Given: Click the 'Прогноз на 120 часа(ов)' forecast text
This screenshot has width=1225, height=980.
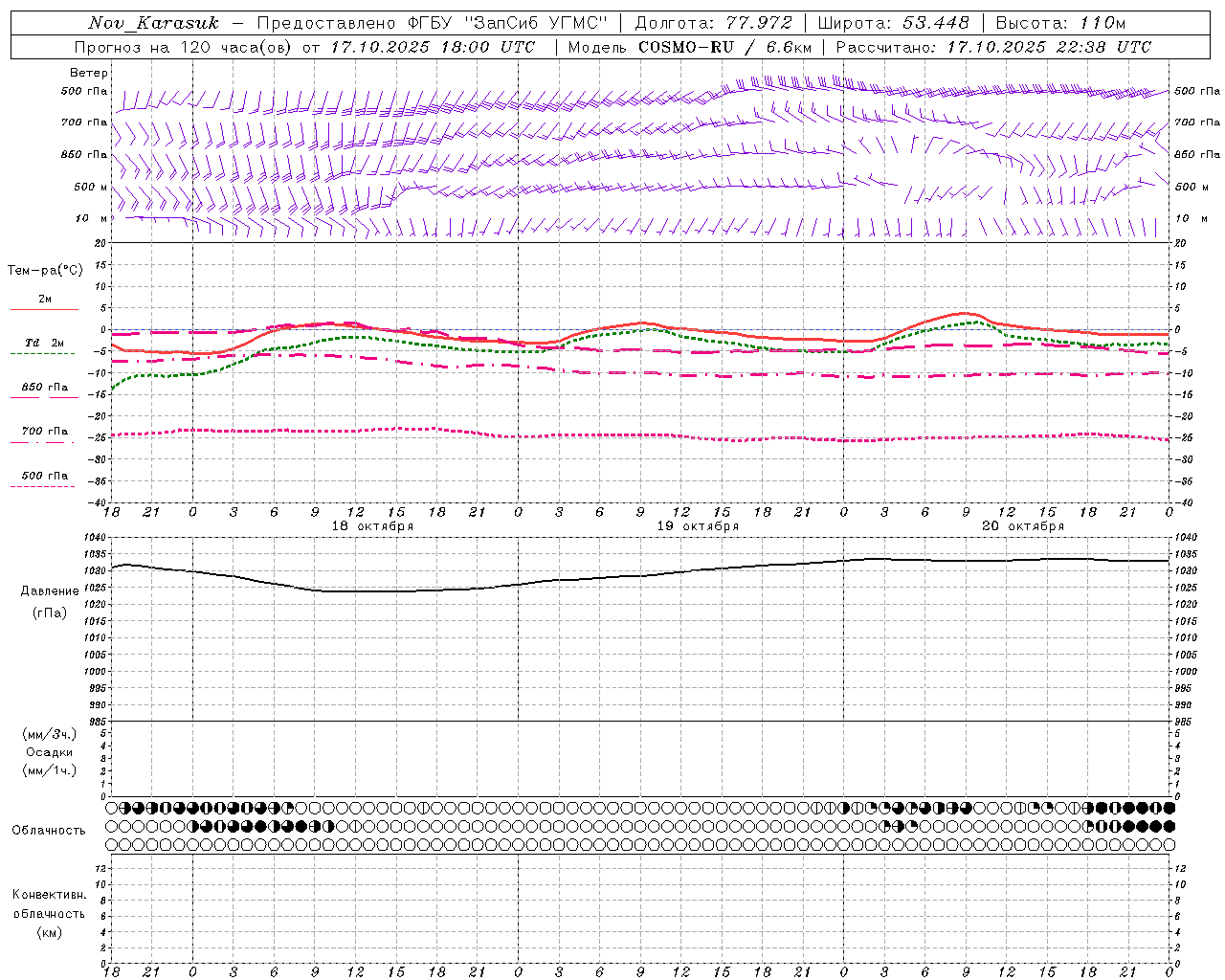Looking at the screenshot, I should 185,47.
